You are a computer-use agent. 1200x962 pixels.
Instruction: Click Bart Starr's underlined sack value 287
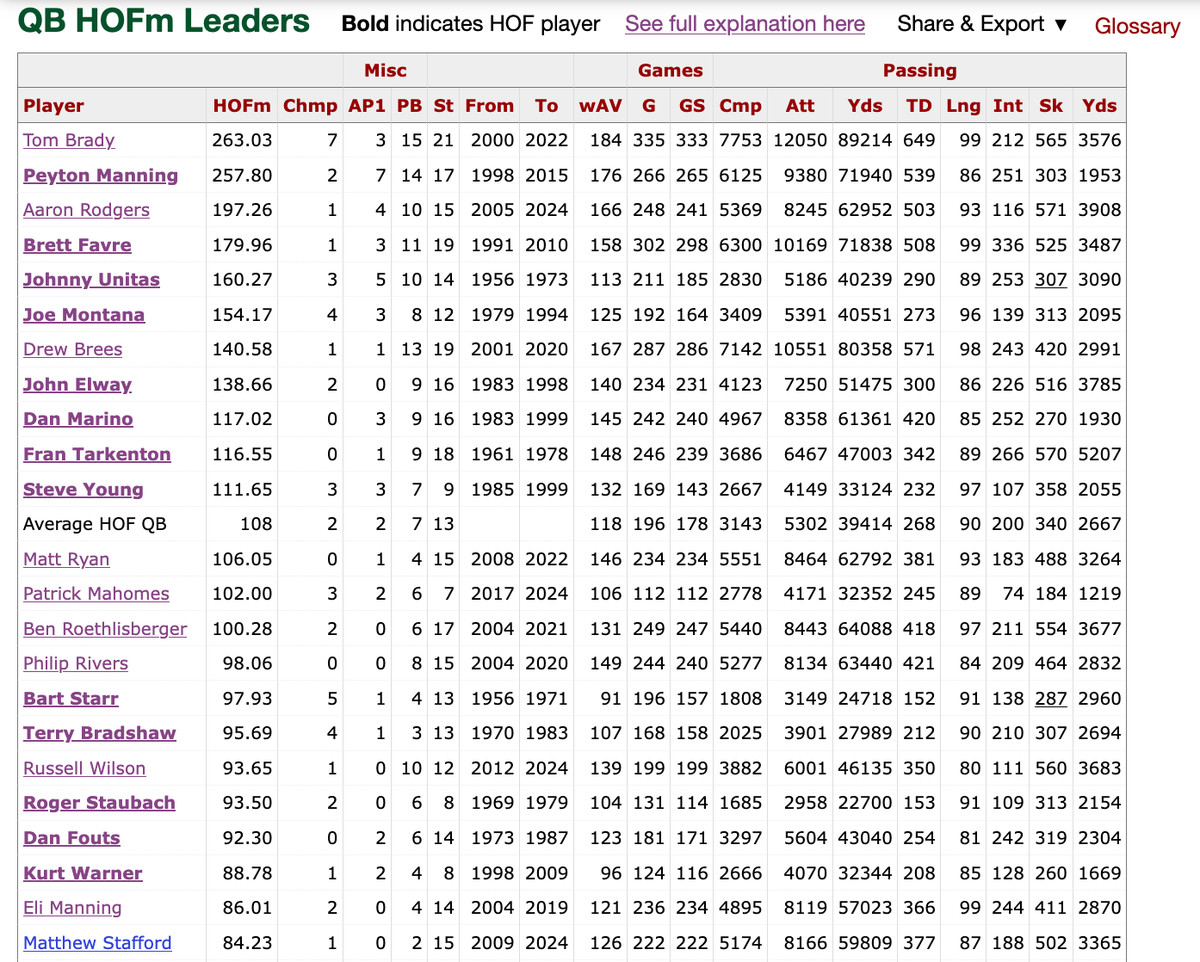pos(1050,699)
